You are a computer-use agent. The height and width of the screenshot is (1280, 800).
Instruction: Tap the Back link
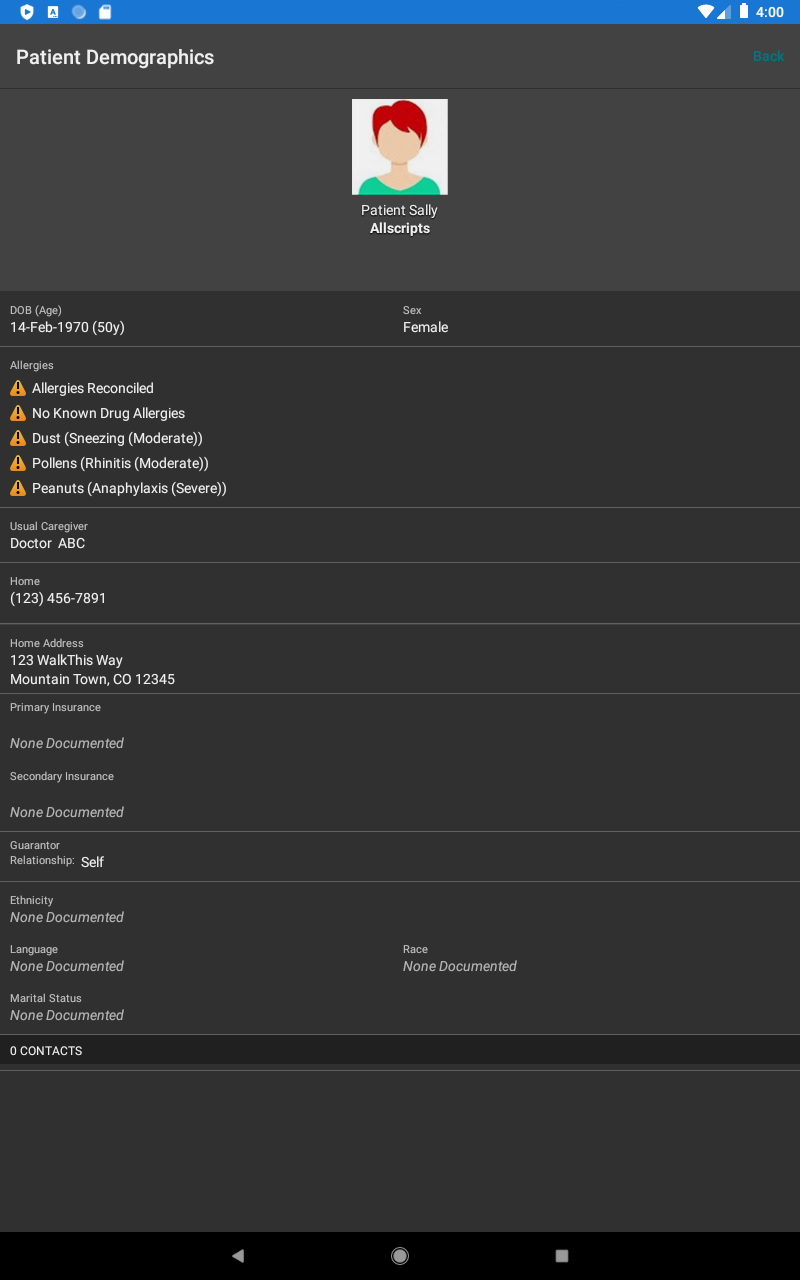click(x=768, y=57)
